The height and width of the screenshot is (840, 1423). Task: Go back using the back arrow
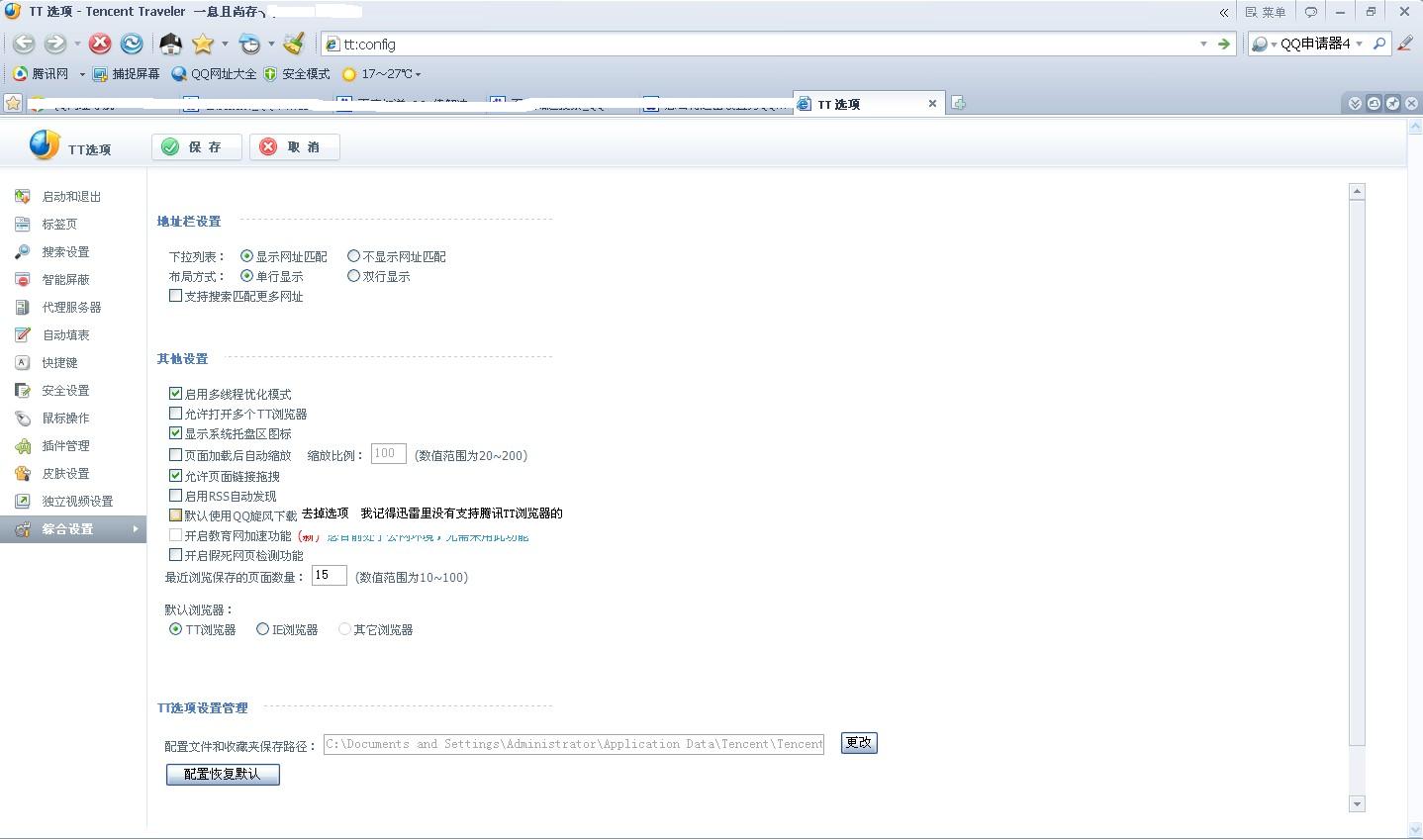coord(24,44)
